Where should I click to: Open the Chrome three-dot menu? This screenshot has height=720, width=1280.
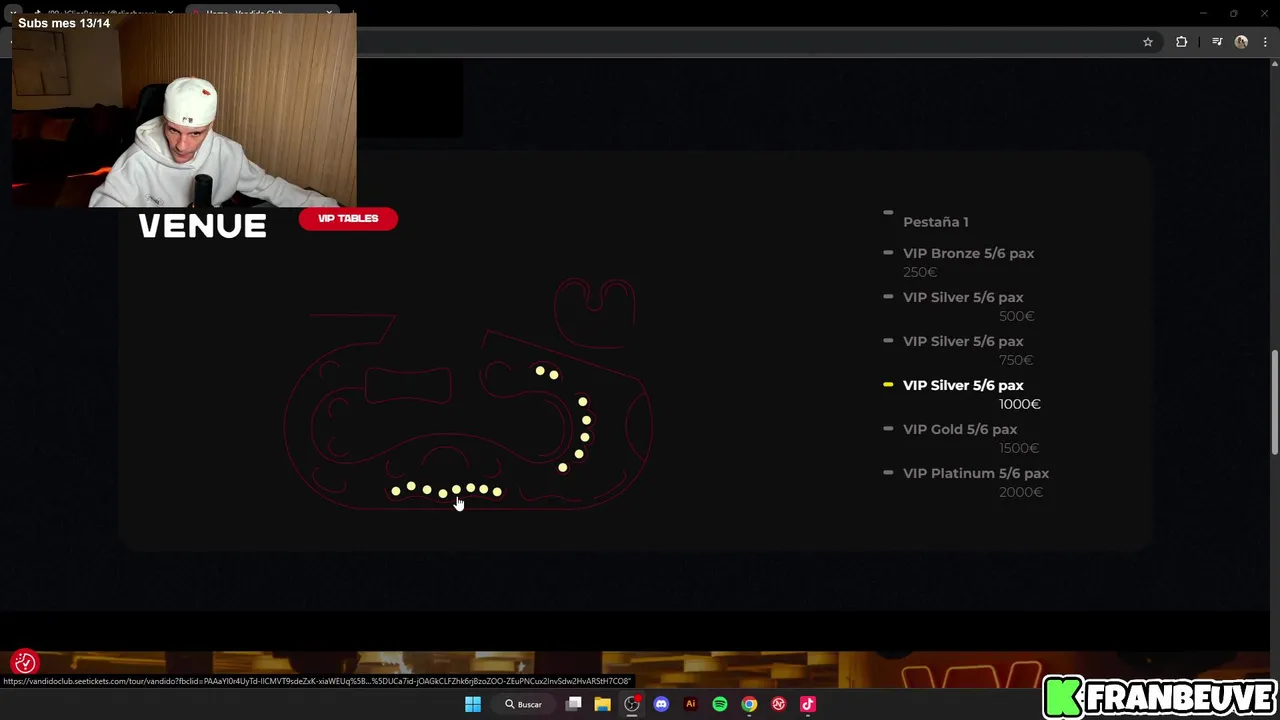(x=1265, y=42)
